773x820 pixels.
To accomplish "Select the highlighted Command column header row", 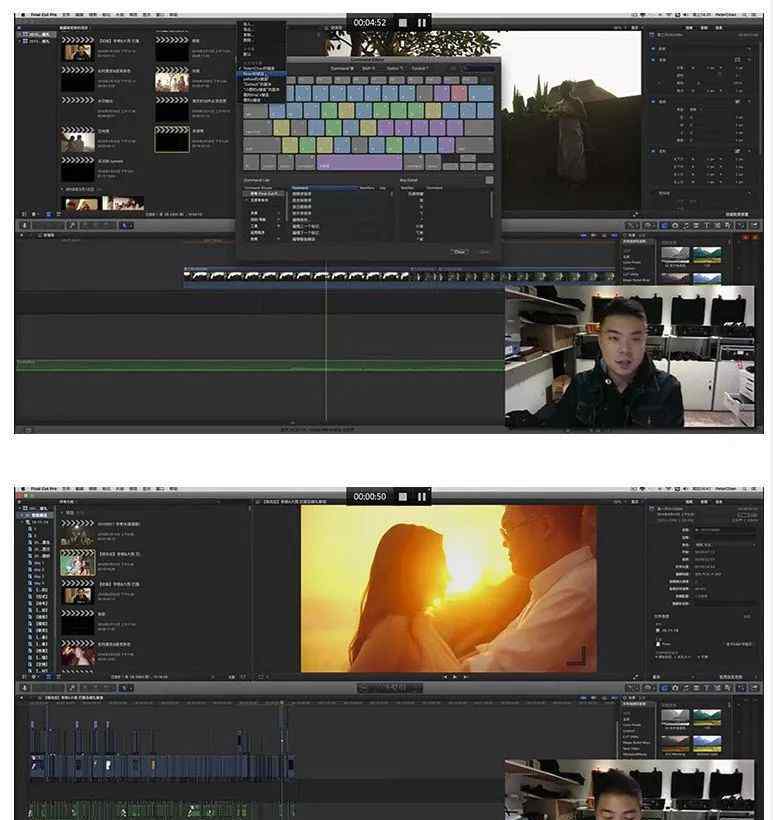I will coord(324,187).
